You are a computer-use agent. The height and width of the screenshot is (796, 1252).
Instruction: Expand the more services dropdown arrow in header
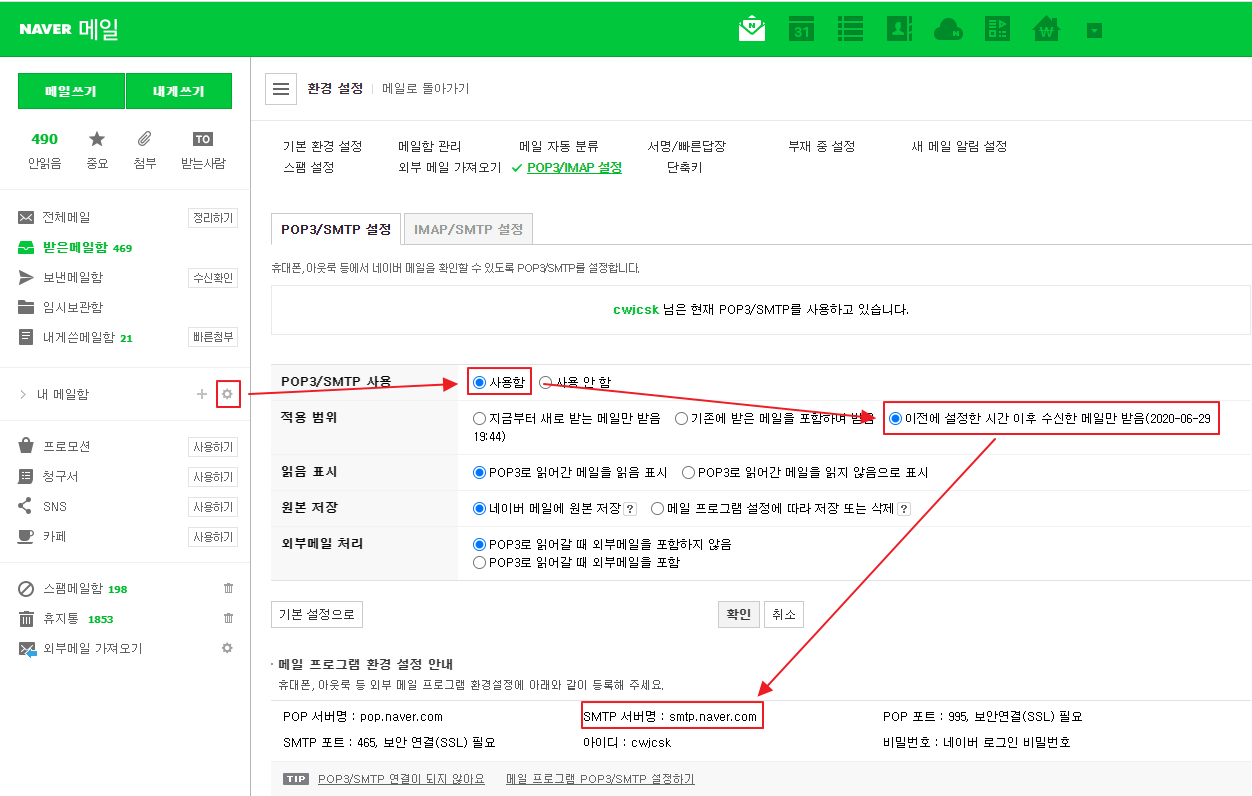click(x=1095, y=30)
